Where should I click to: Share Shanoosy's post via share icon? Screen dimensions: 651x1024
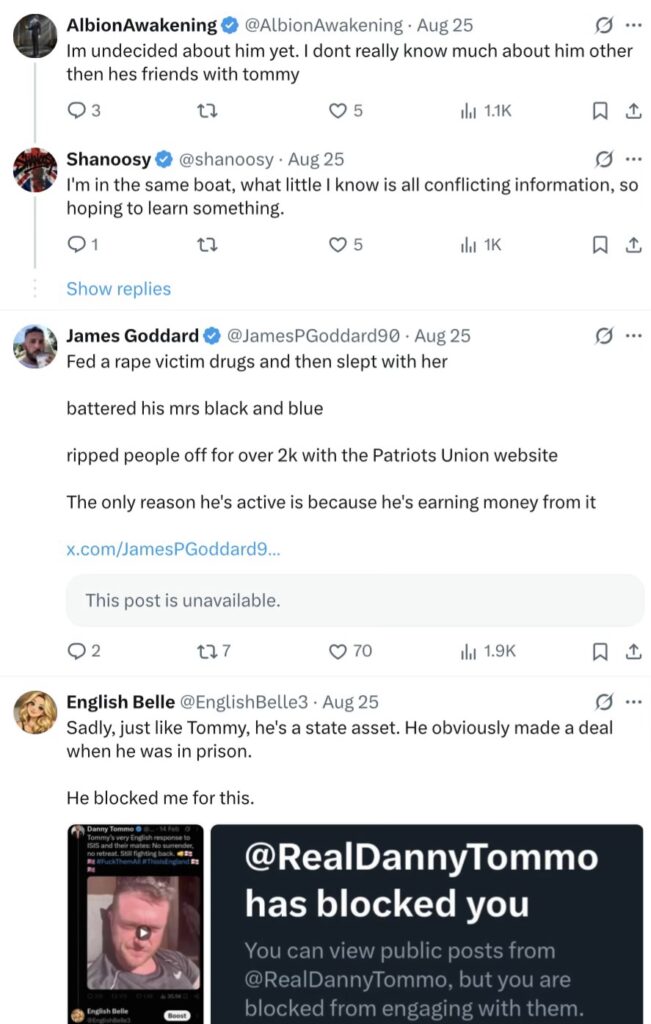point(633,245)
